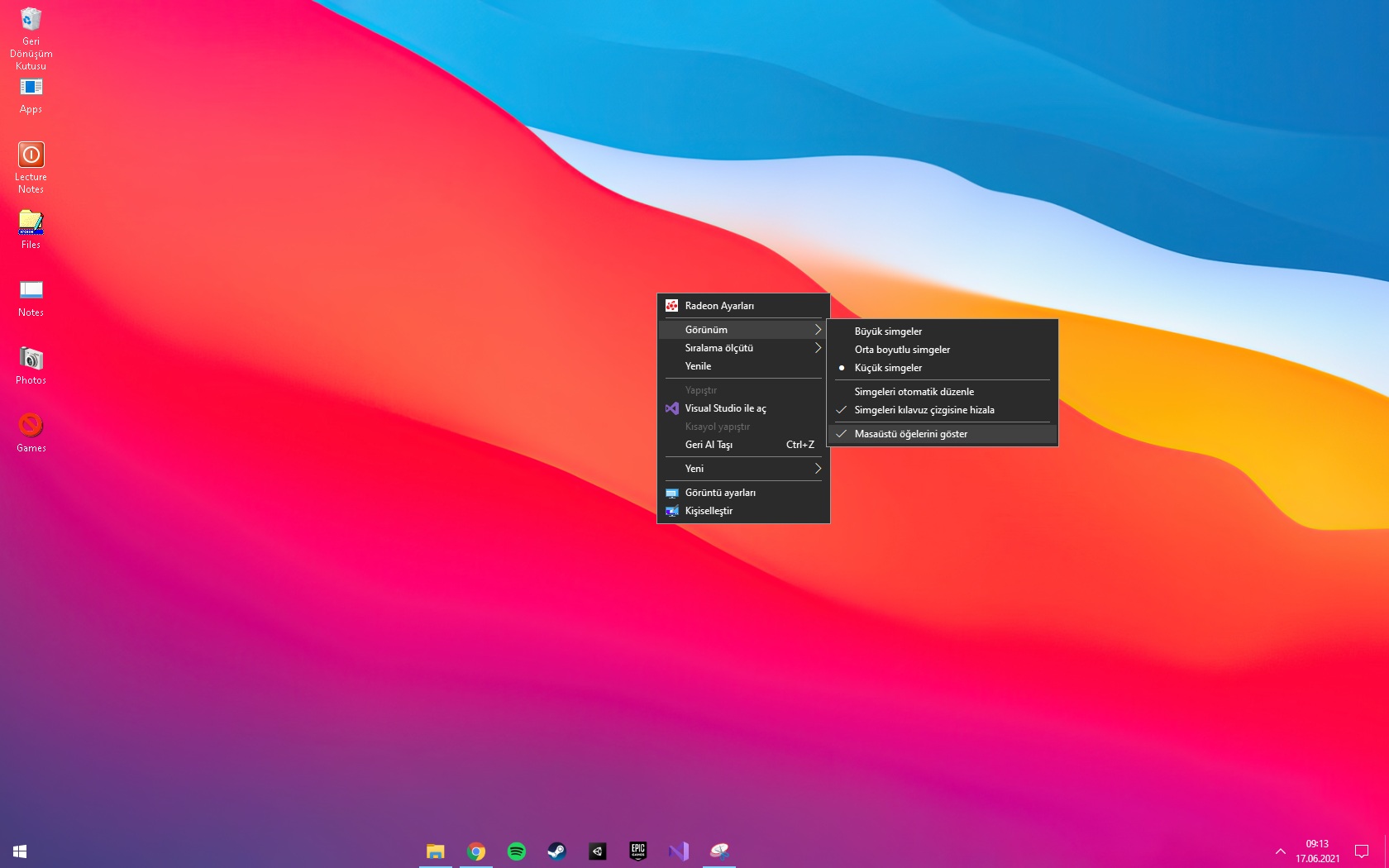The height and width of the screenshot is (868, 1389).
Task: Open the clock and date flyout
Action: pyautogui.click(x=1318, y=851)
